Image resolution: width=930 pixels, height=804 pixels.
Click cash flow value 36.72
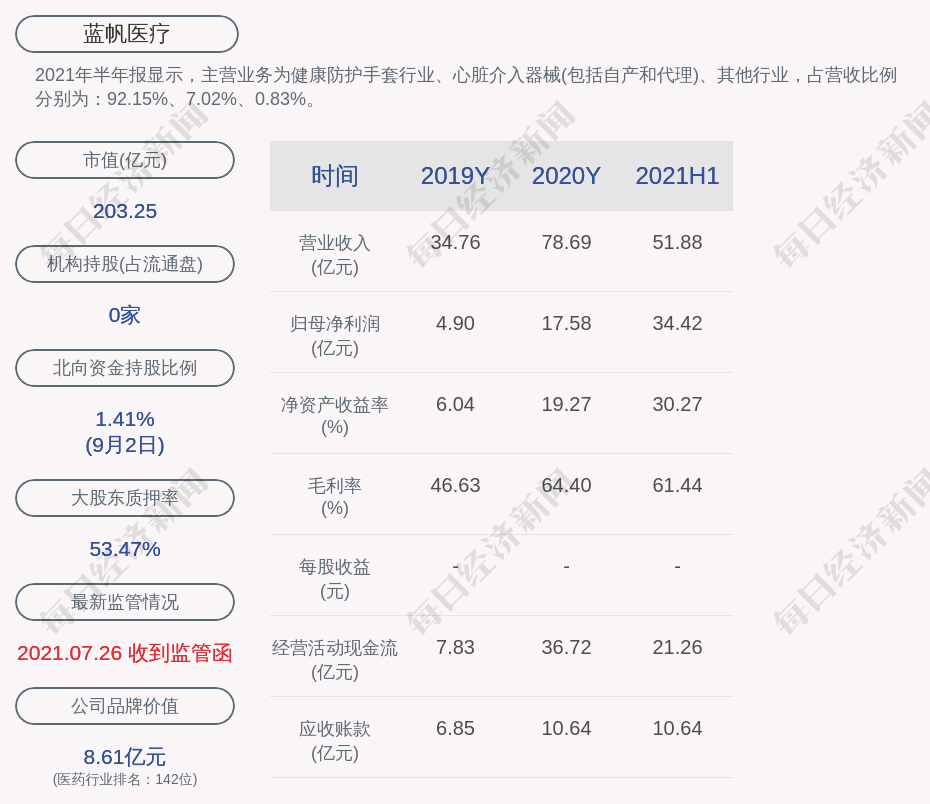(x=566, y=647)
